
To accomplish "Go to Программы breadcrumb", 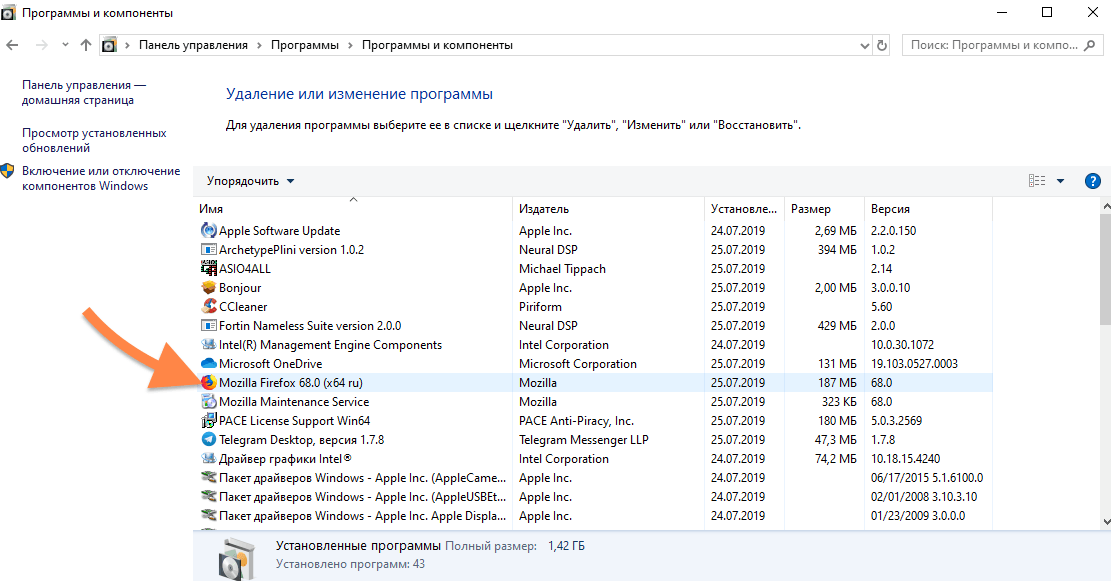I will pyautogui.click(x=305, y=45).
